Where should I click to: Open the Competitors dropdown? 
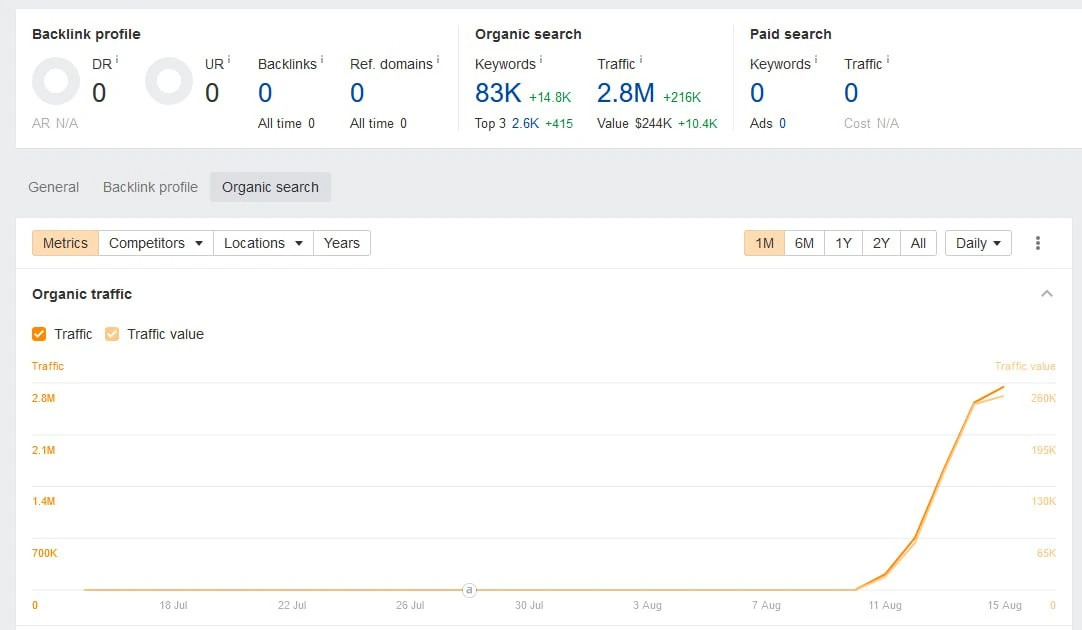(x=156, y=243)
